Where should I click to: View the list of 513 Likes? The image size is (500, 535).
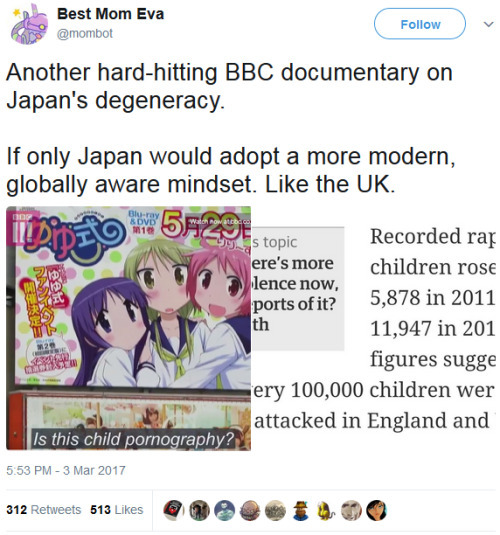[117, 510]
